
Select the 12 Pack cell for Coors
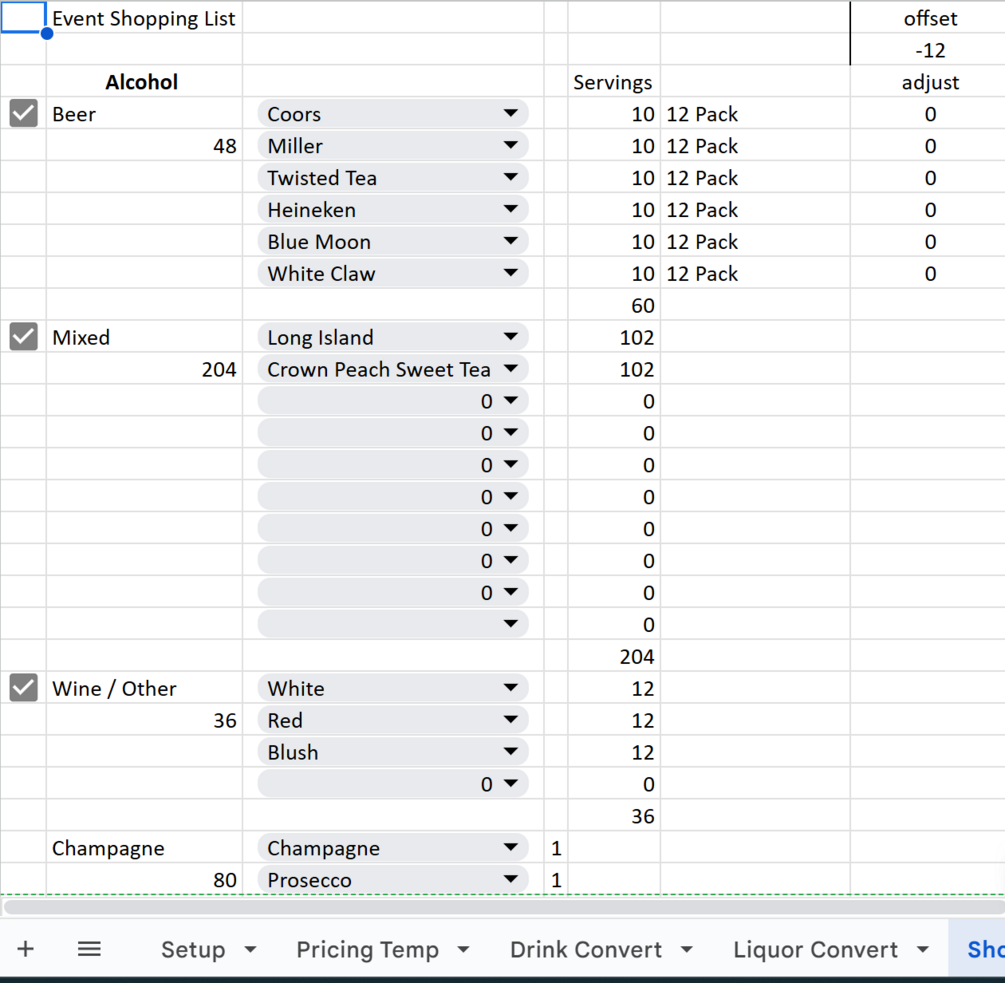pyautogui.click(x=755, y=113)
